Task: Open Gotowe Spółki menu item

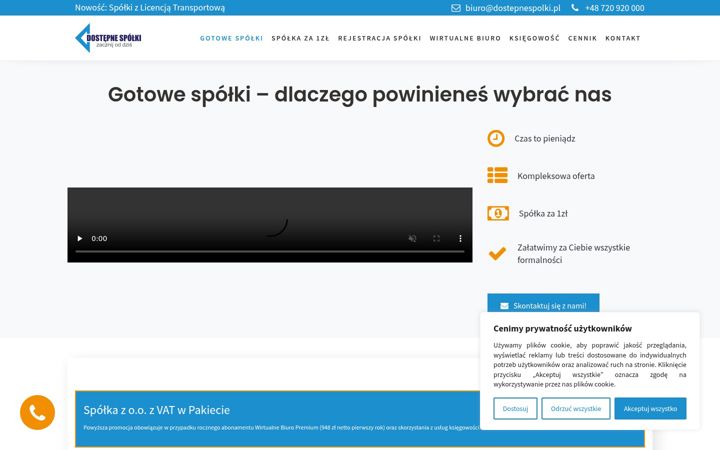Action: click(x=231, y=39)
